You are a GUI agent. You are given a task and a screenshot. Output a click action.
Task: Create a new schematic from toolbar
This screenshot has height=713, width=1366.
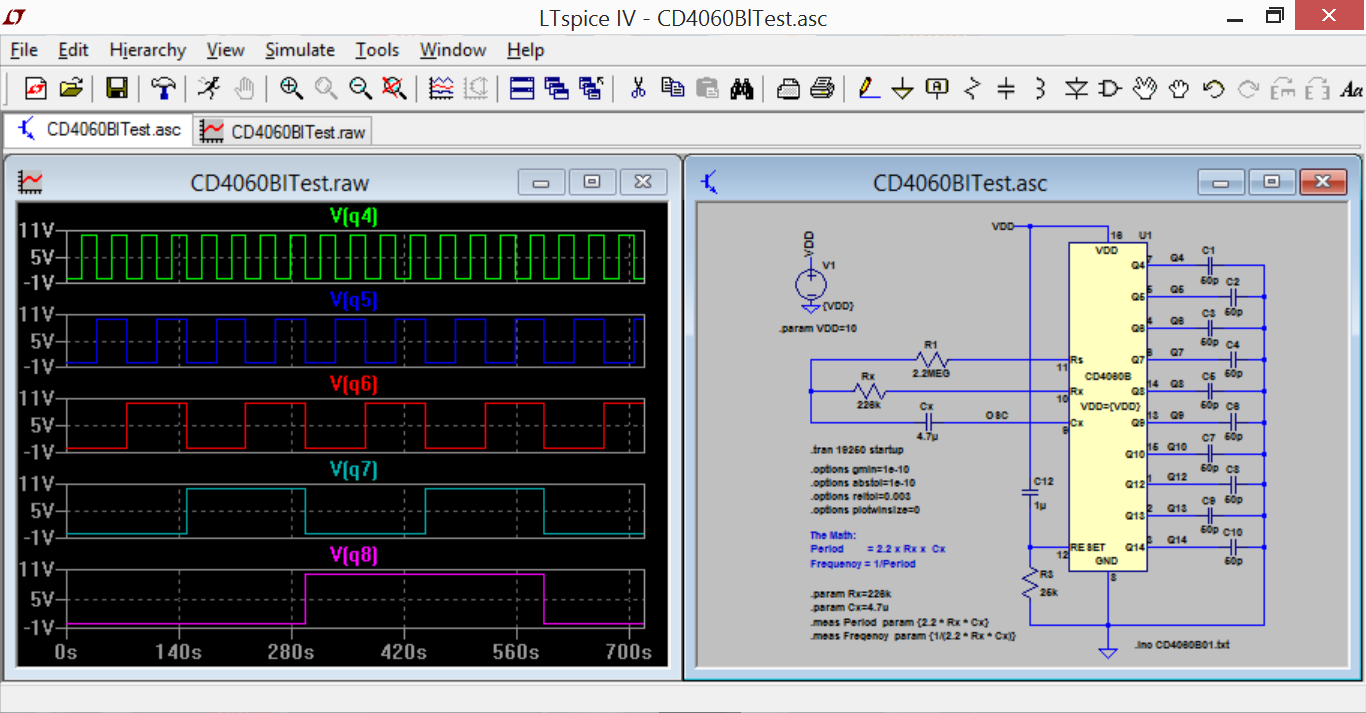[x=36, y=89]
